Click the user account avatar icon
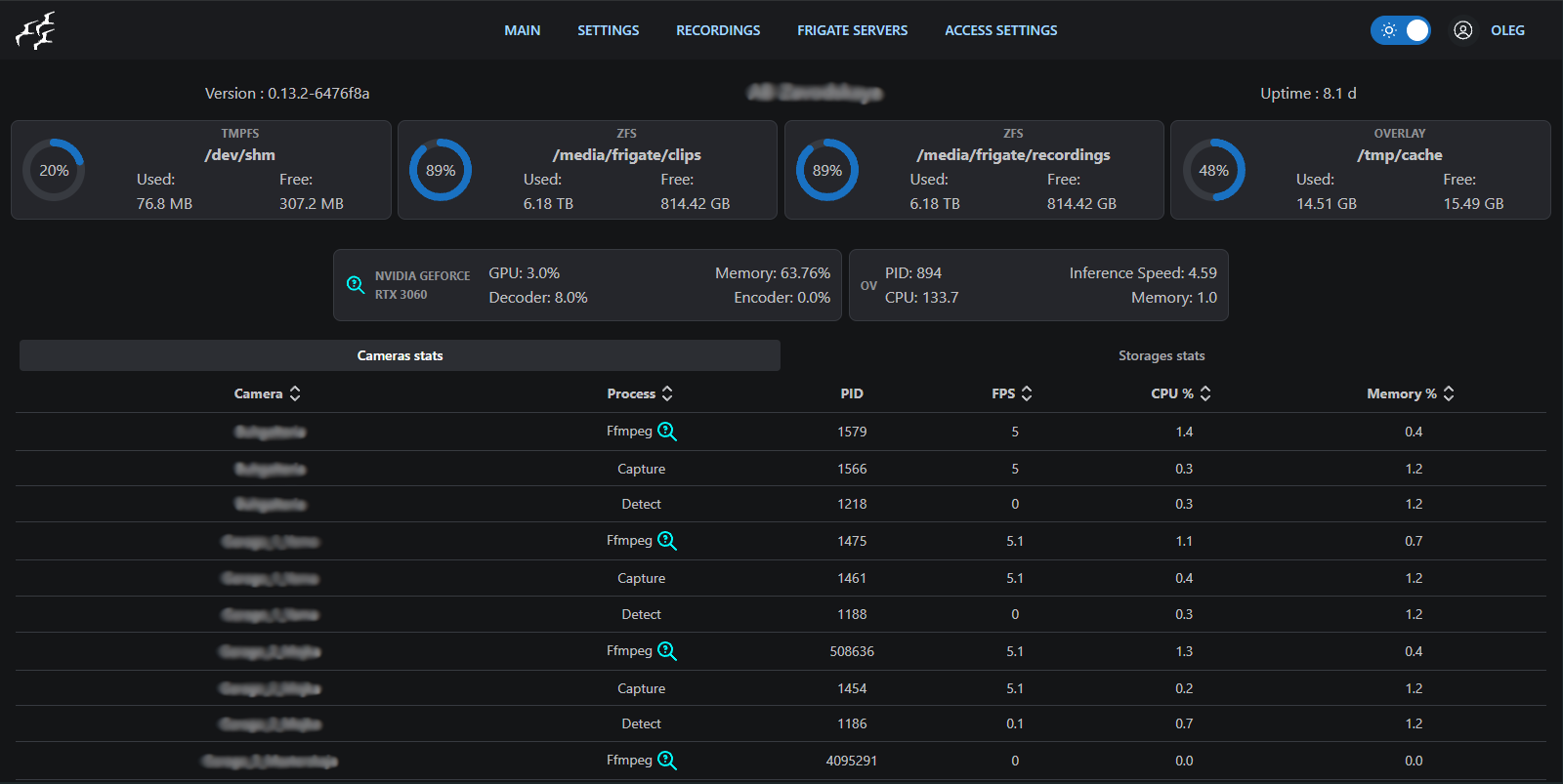The image size is (1563, 784). tap(1462, 30)
